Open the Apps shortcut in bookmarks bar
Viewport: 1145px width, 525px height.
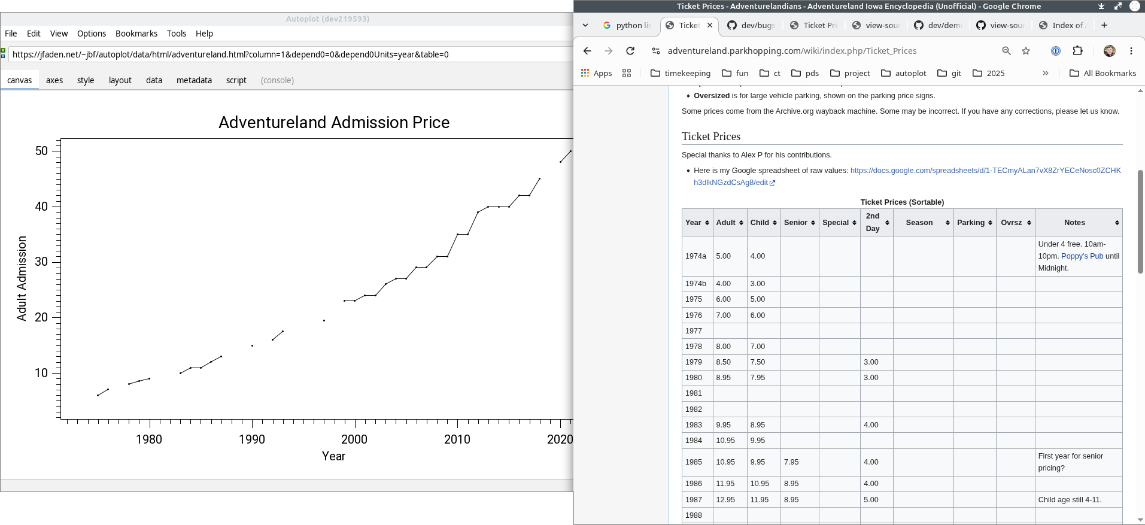coord(596,73)
